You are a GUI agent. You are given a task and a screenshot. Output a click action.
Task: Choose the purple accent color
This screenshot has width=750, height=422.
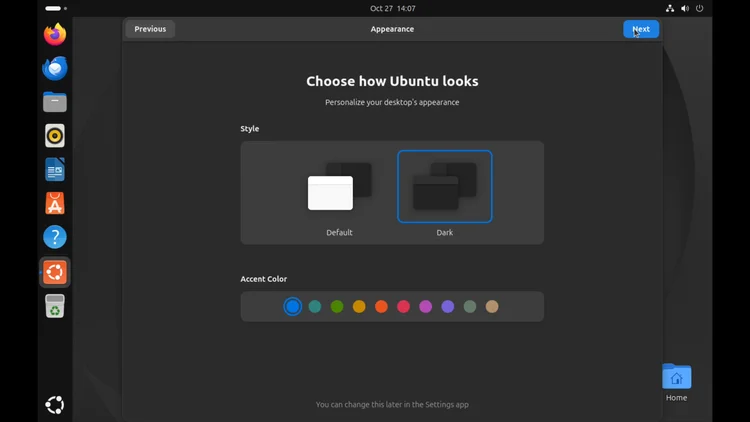click(448, 306)
